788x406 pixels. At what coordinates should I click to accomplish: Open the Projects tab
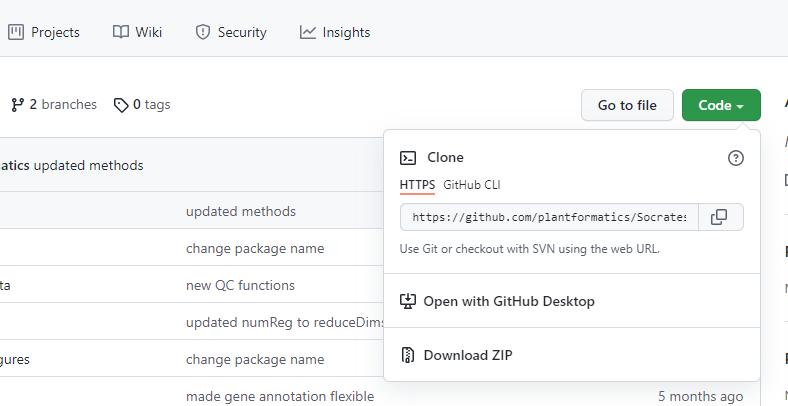[44, 32]
